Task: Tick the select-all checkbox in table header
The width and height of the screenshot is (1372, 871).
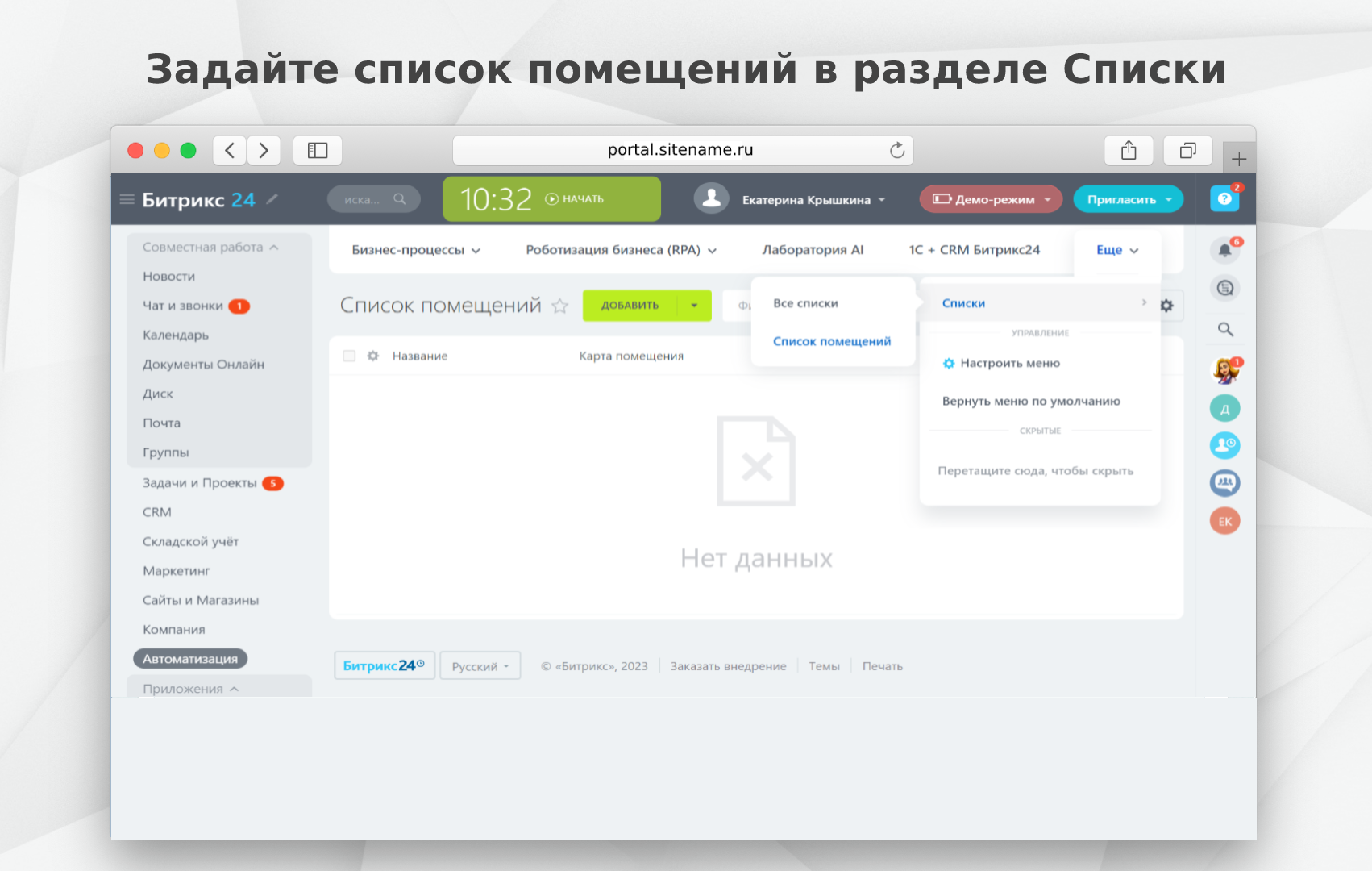Action: coord(349,356)
